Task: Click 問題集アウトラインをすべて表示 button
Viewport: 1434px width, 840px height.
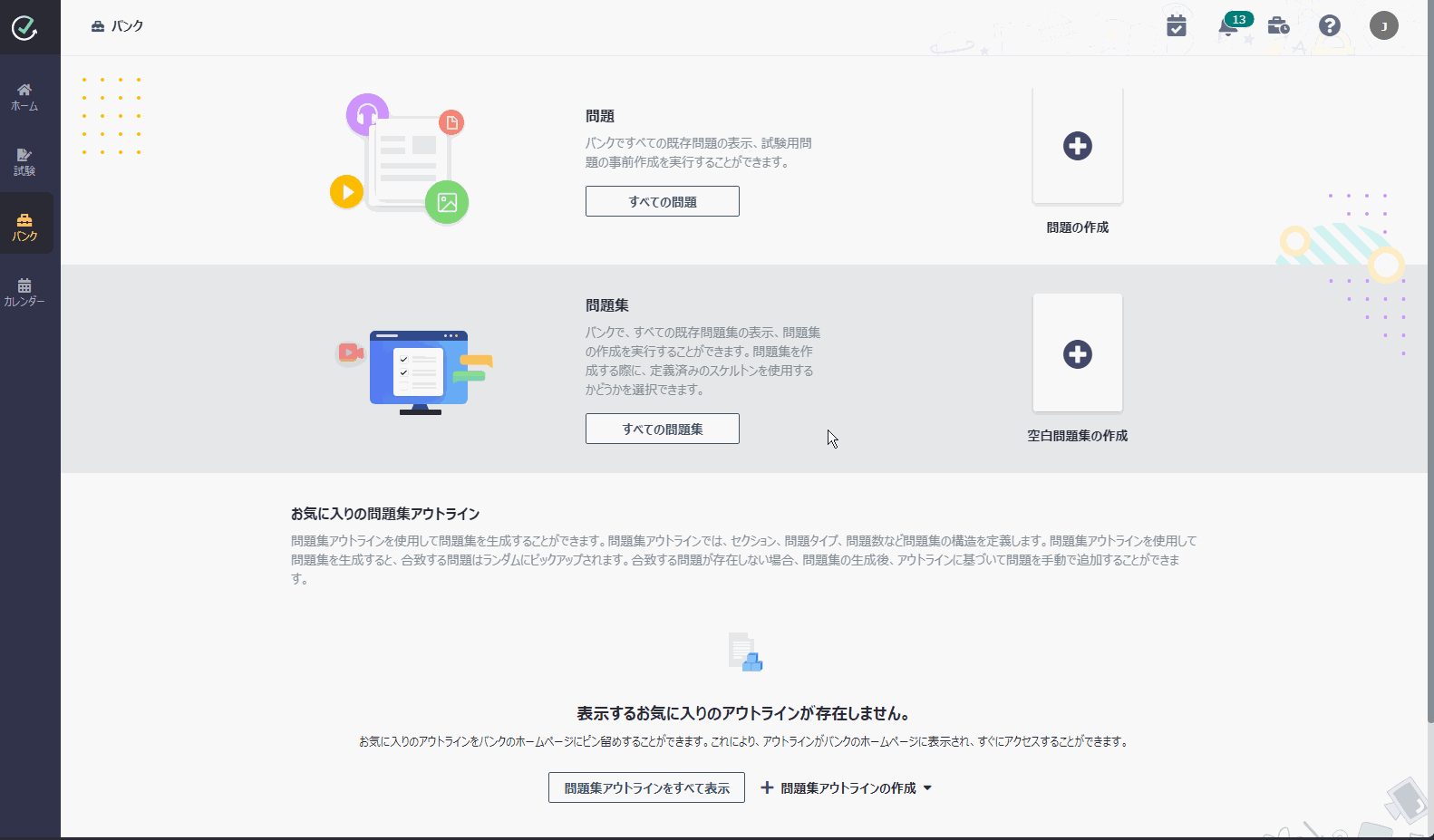Action: click(x=646, y=787)
